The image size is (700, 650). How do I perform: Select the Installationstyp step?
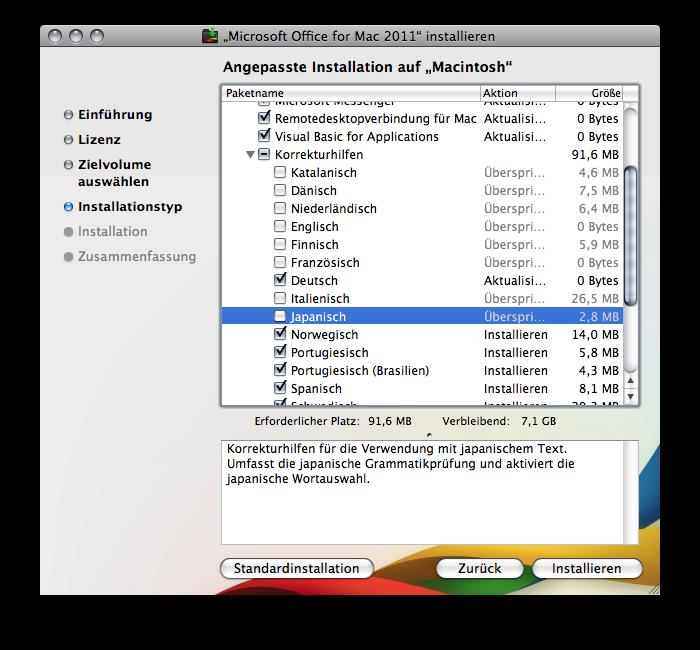click(x=130, y=207)
